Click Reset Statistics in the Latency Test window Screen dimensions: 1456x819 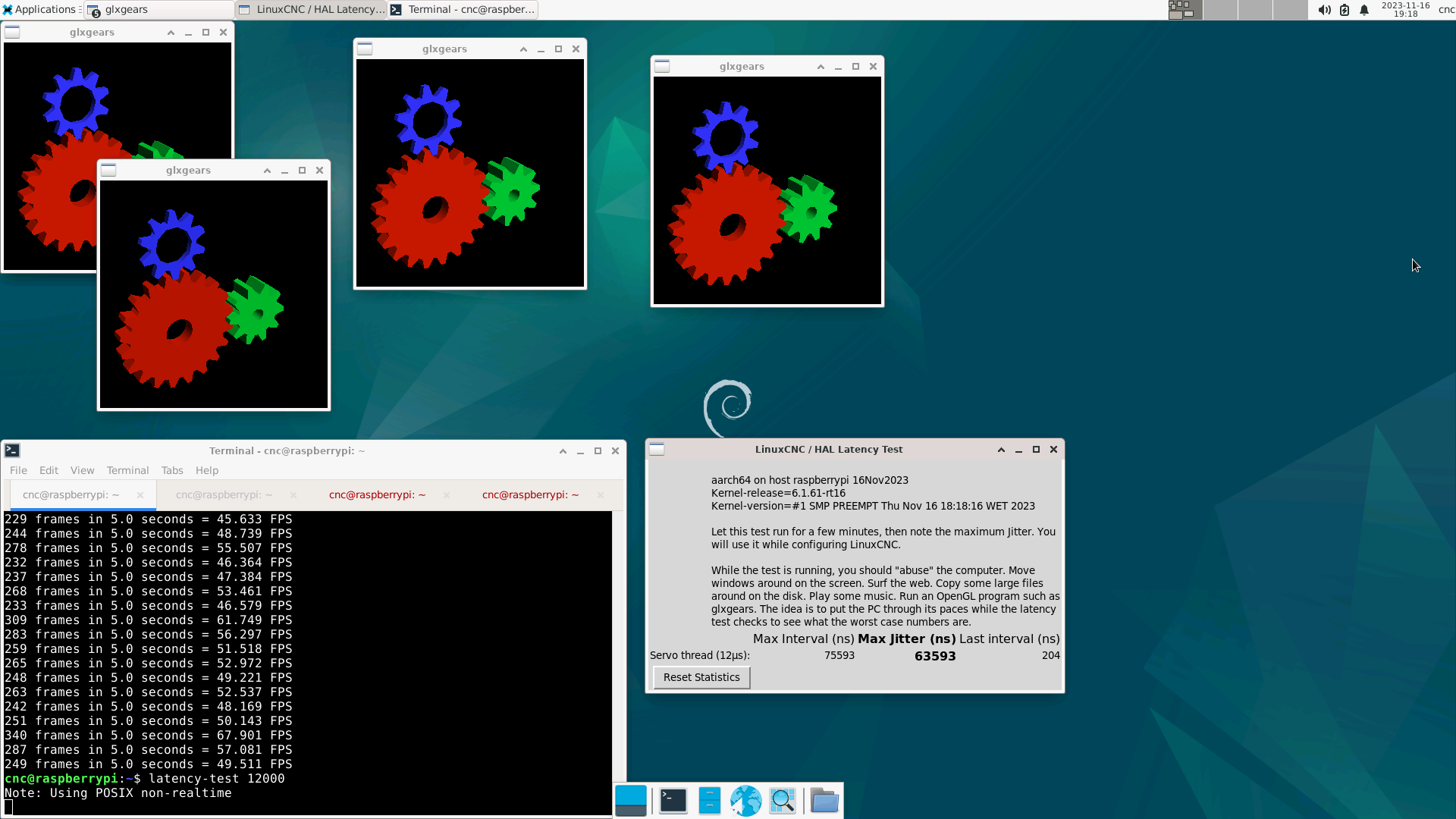click(x=701, y=677)
